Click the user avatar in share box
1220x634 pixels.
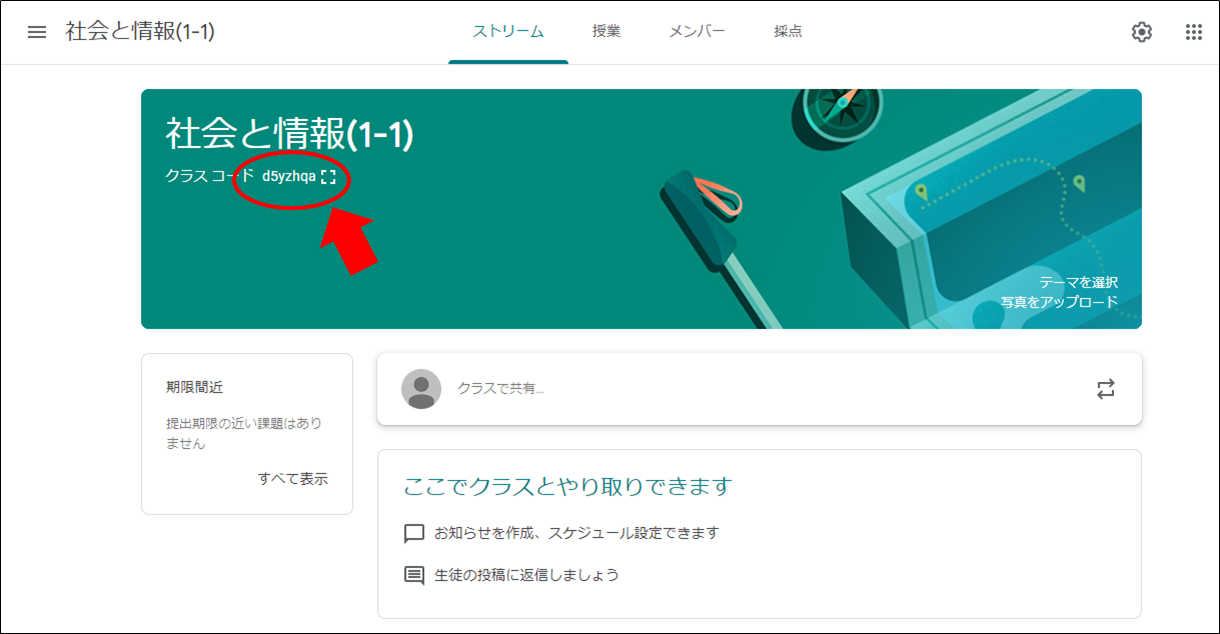pos(421,389)
